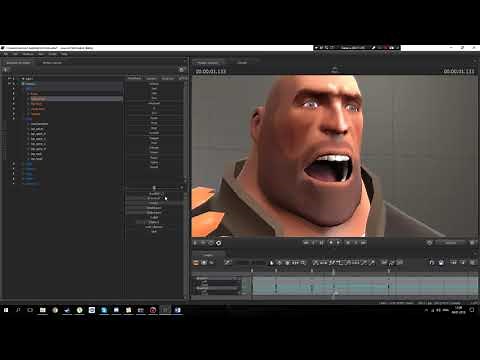Viewport: 480px width, 360px height.
Task: Select the top track in the timeline
Action: (x=217, y=278)
